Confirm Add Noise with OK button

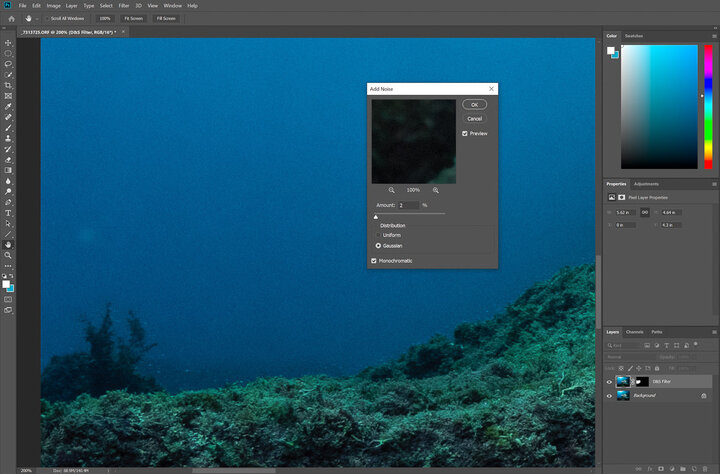click(x=474, y=104)
